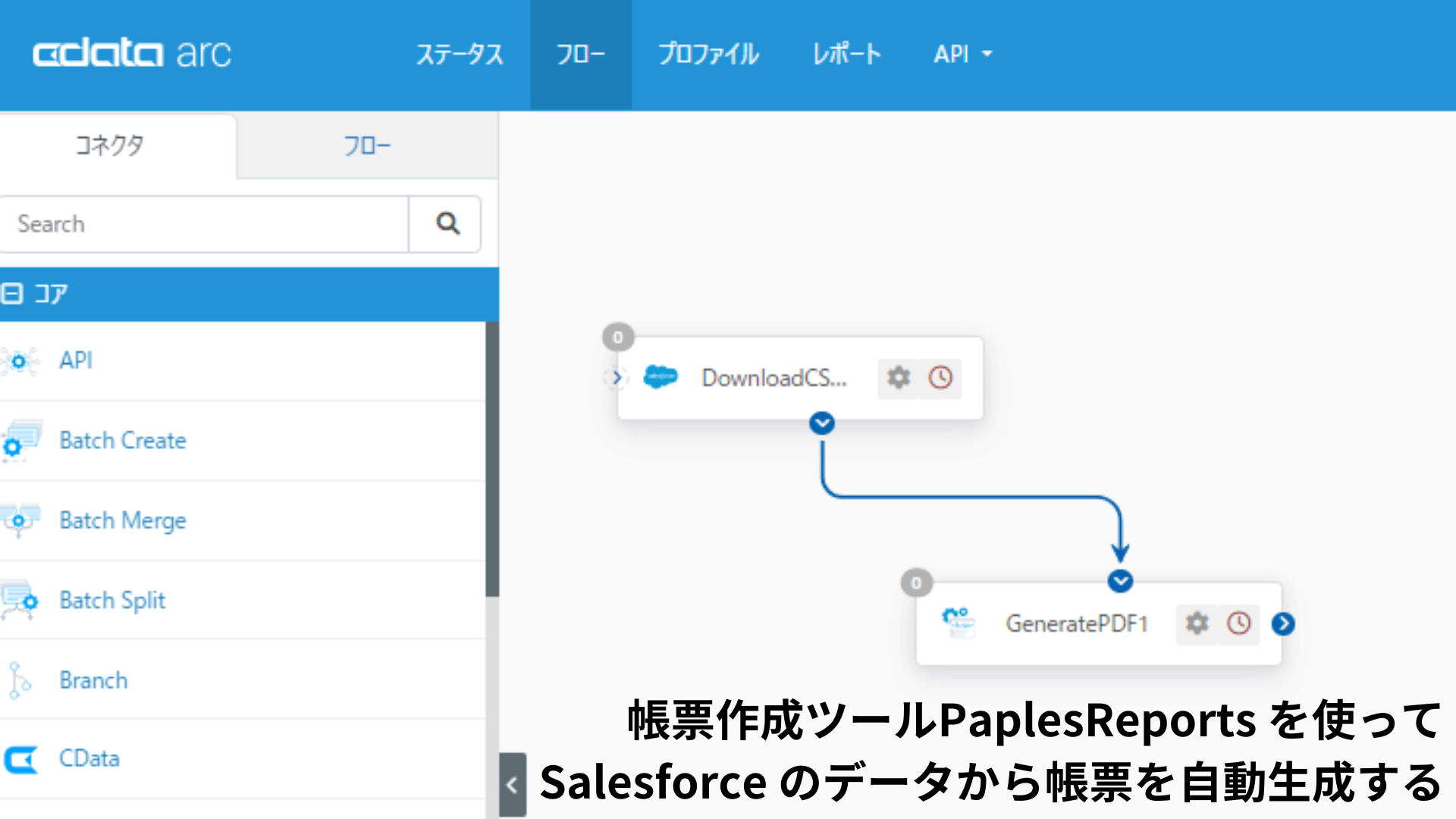Click the connector list scrollbar
Viewport: 1456px width, 819px height.
click(x=492, y=460)
